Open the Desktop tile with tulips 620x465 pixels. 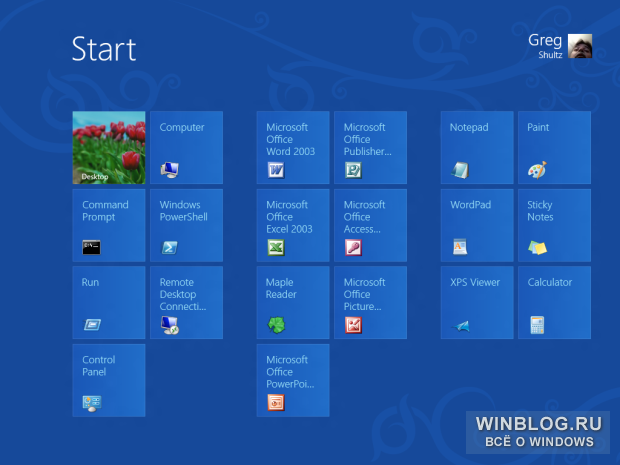click(109, 147)
